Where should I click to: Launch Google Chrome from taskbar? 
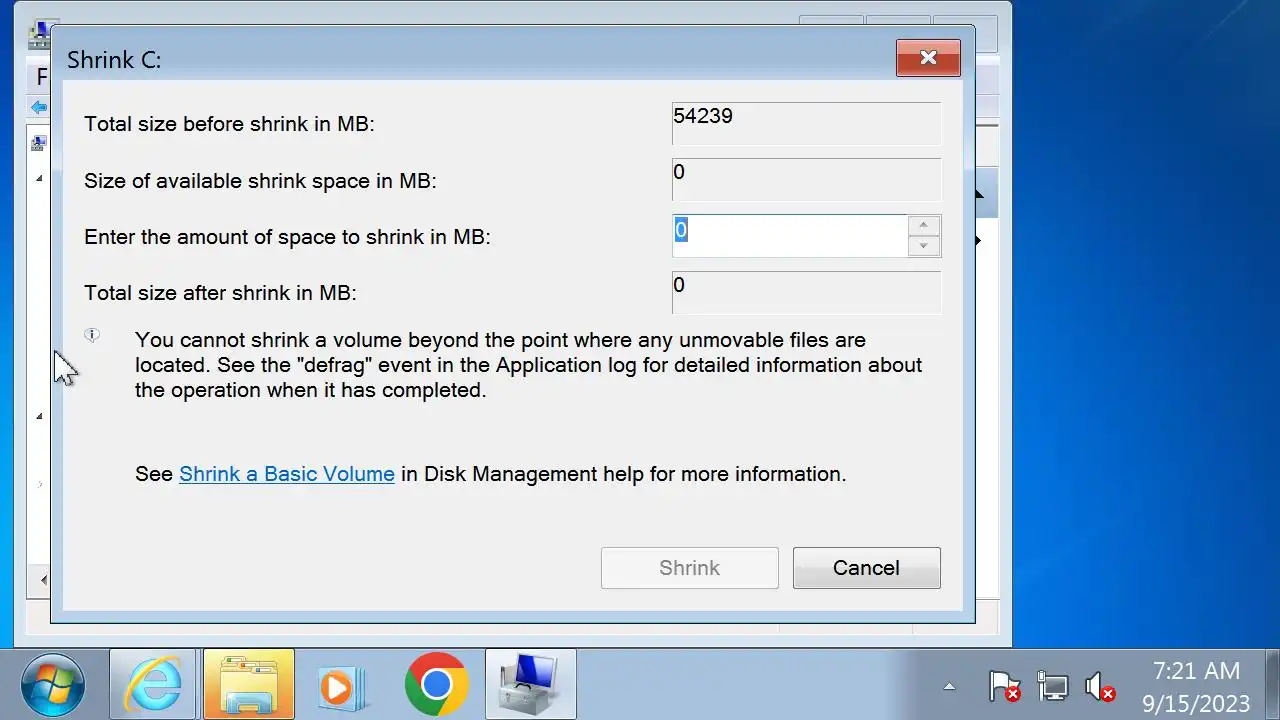[436, 685]
